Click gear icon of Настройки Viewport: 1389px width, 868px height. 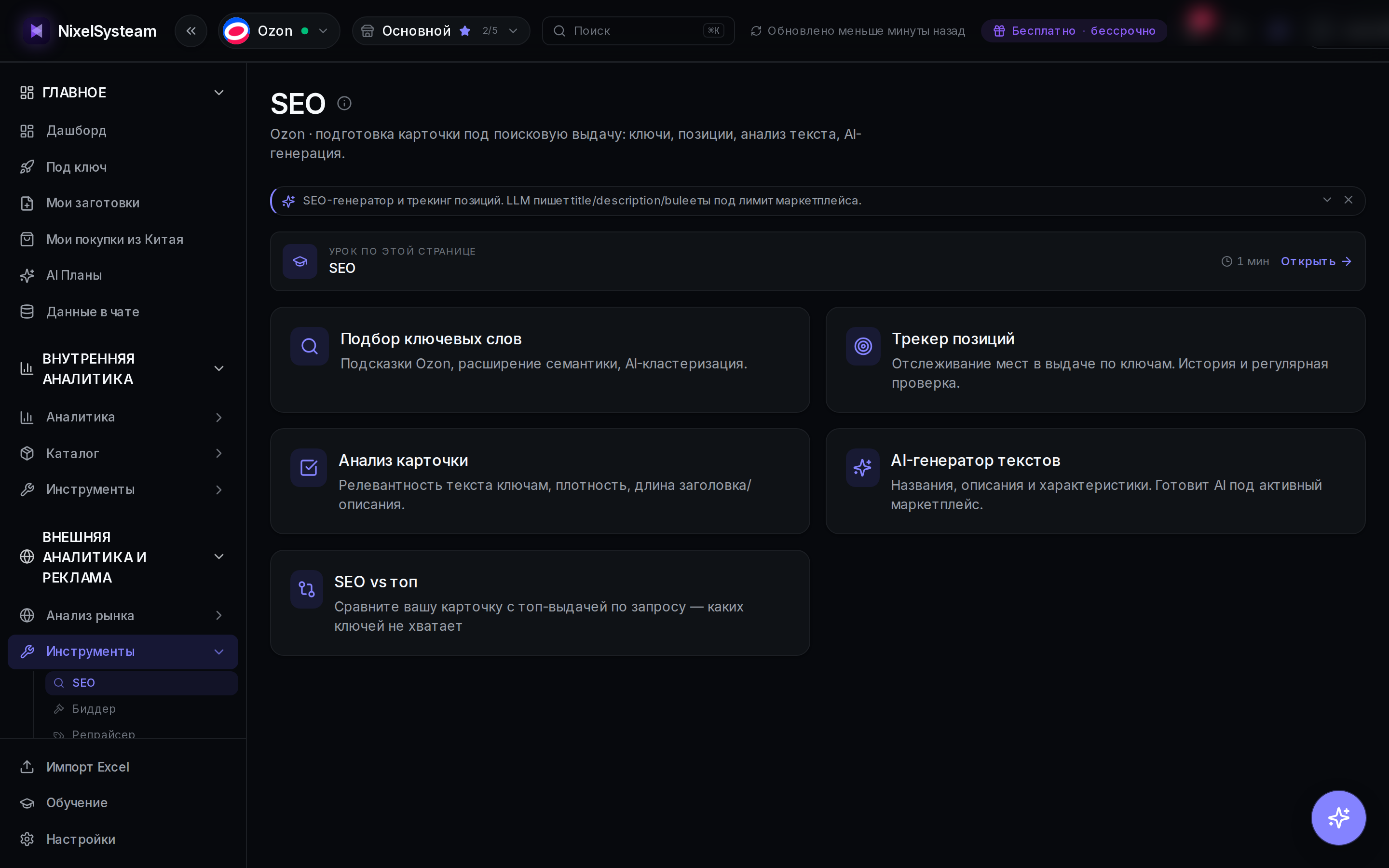pos(27,839)
